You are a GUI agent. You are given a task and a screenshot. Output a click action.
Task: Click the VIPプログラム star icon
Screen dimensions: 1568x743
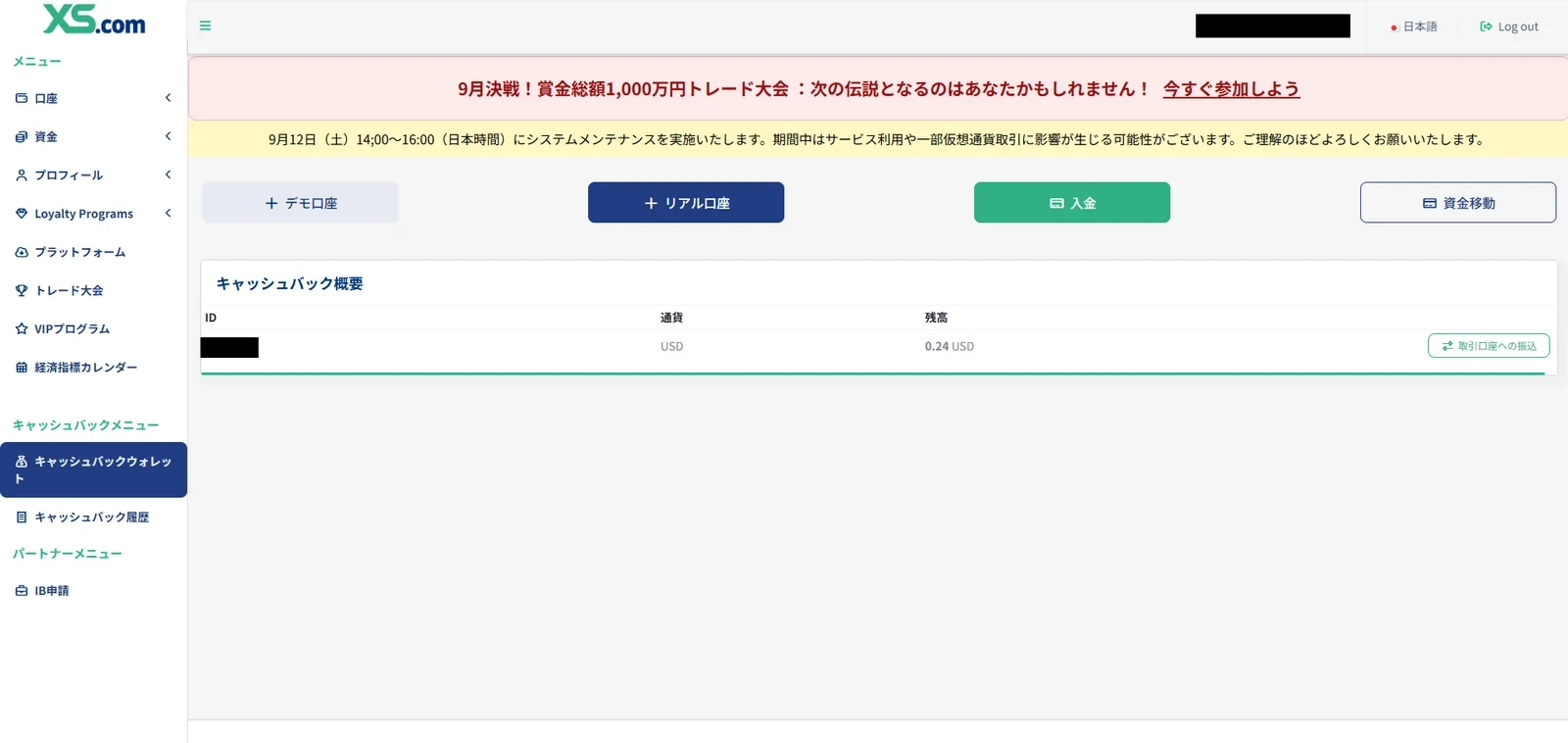tap(22, 328)
